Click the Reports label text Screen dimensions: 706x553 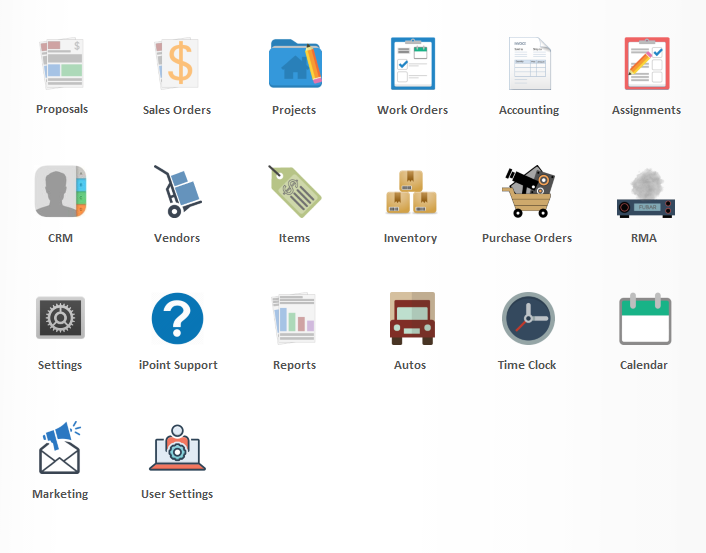294,365
